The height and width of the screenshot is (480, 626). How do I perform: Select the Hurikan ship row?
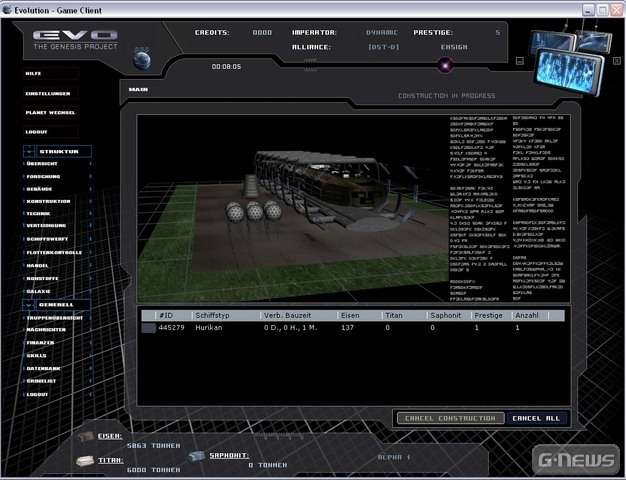353,328
